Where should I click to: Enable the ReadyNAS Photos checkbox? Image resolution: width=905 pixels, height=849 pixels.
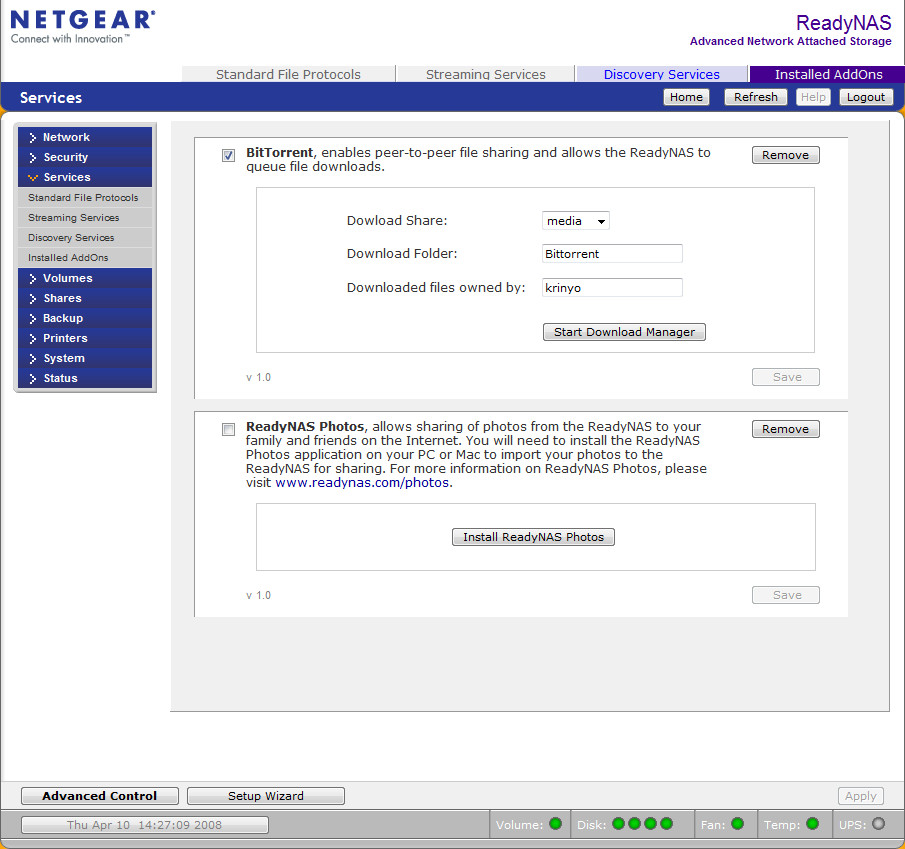229,429
